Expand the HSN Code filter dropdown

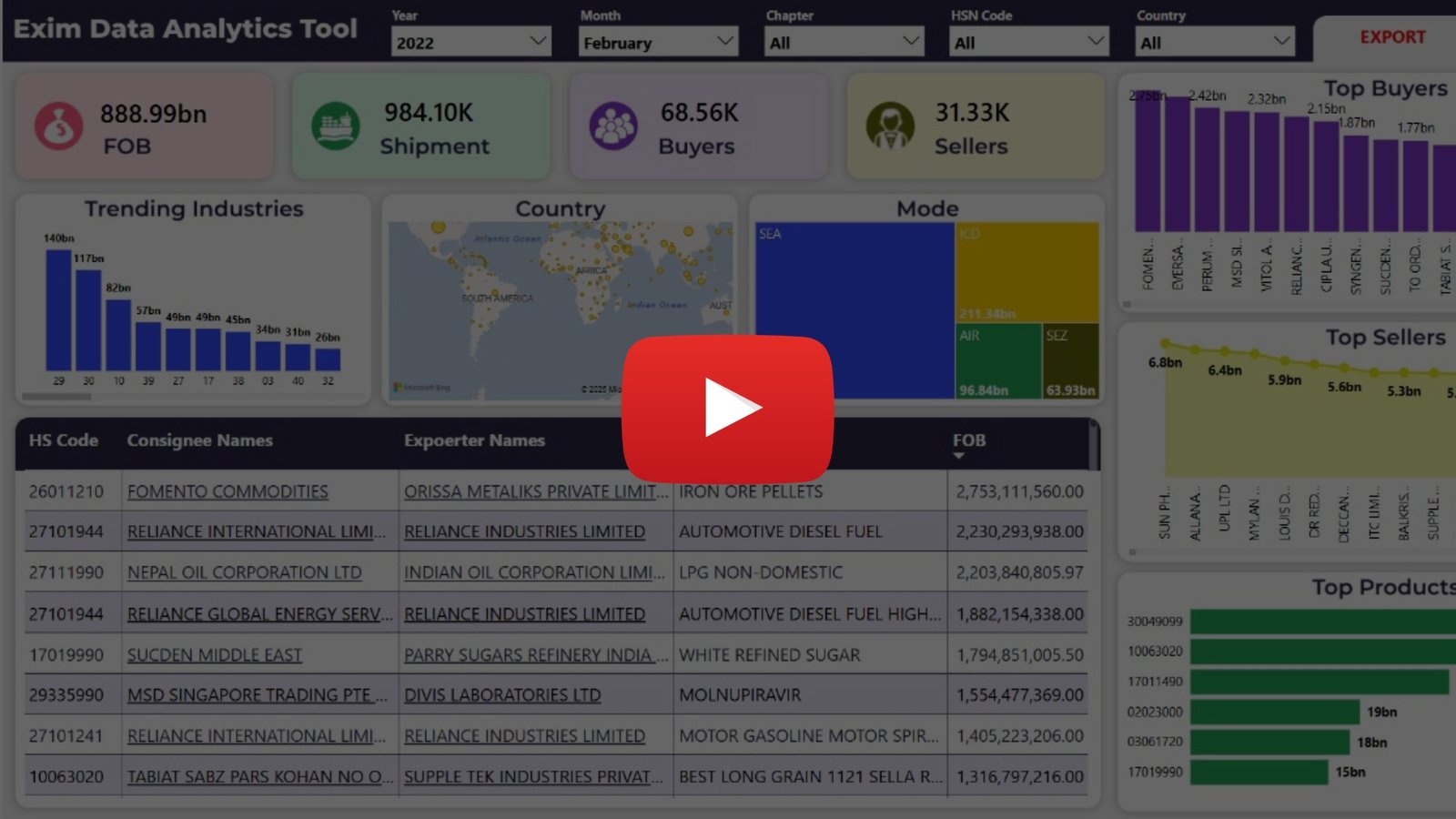pos(1029,42)
